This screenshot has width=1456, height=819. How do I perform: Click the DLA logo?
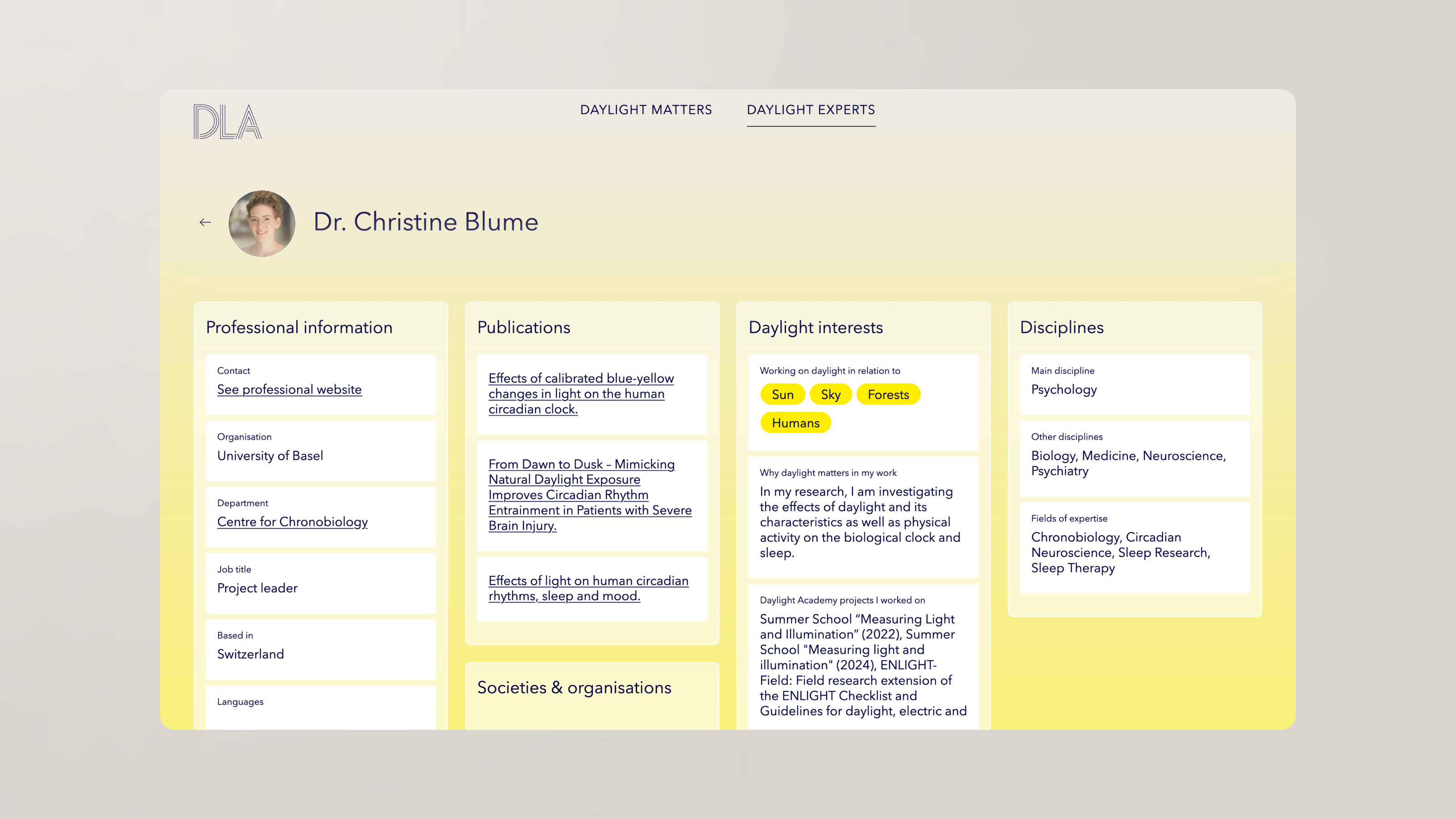point(227,121)
